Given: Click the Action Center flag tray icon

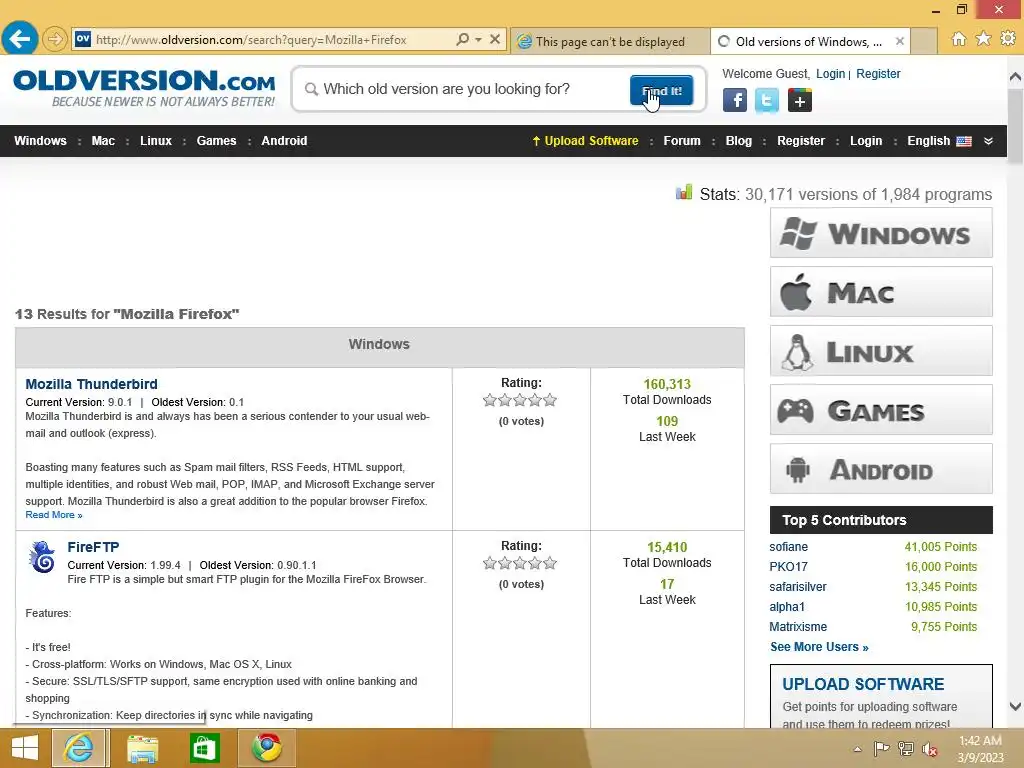Looking at the screenshot, I should pos(881,748).
